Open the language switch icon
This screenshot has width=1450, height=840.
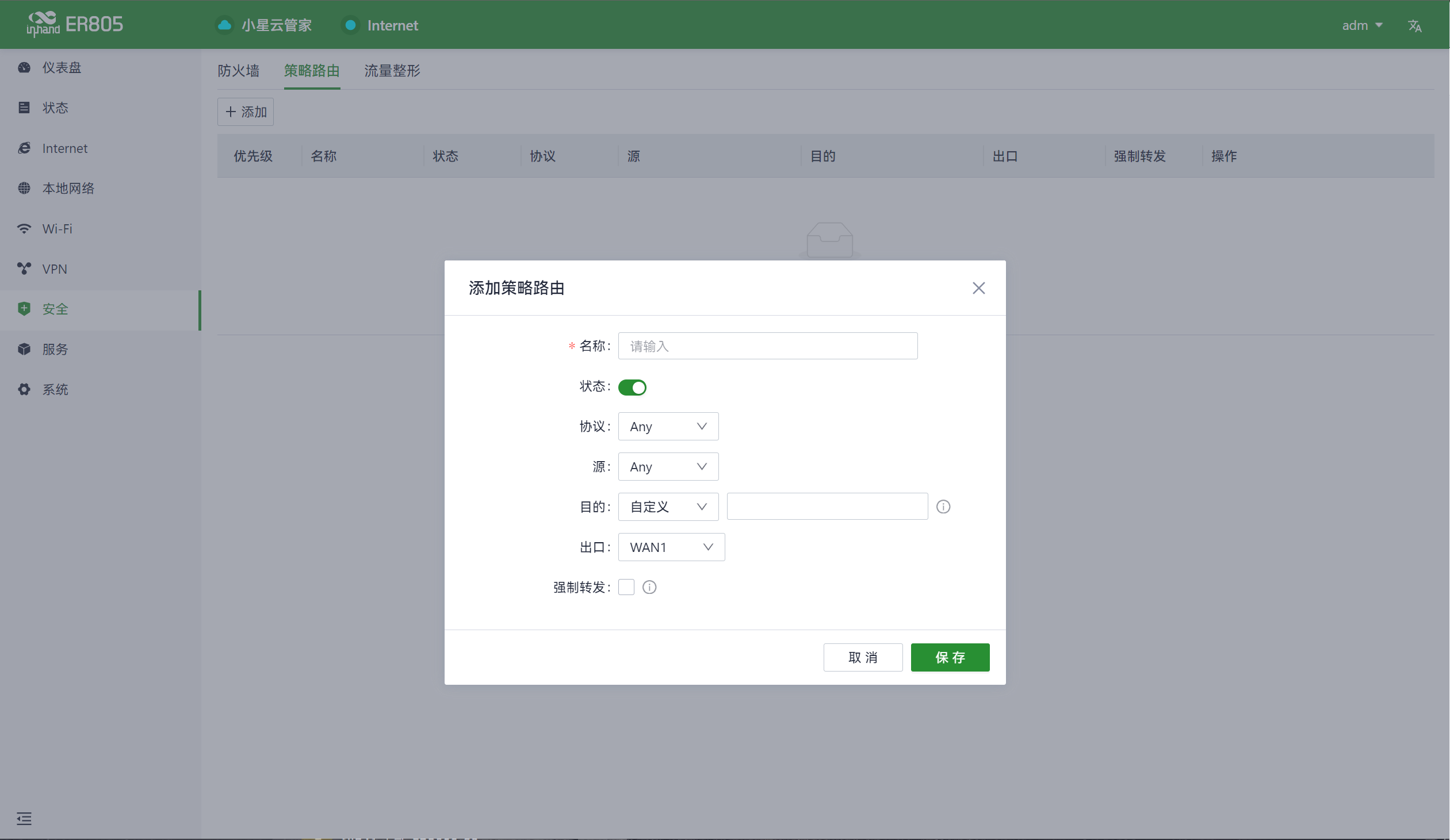point(1415,26)
